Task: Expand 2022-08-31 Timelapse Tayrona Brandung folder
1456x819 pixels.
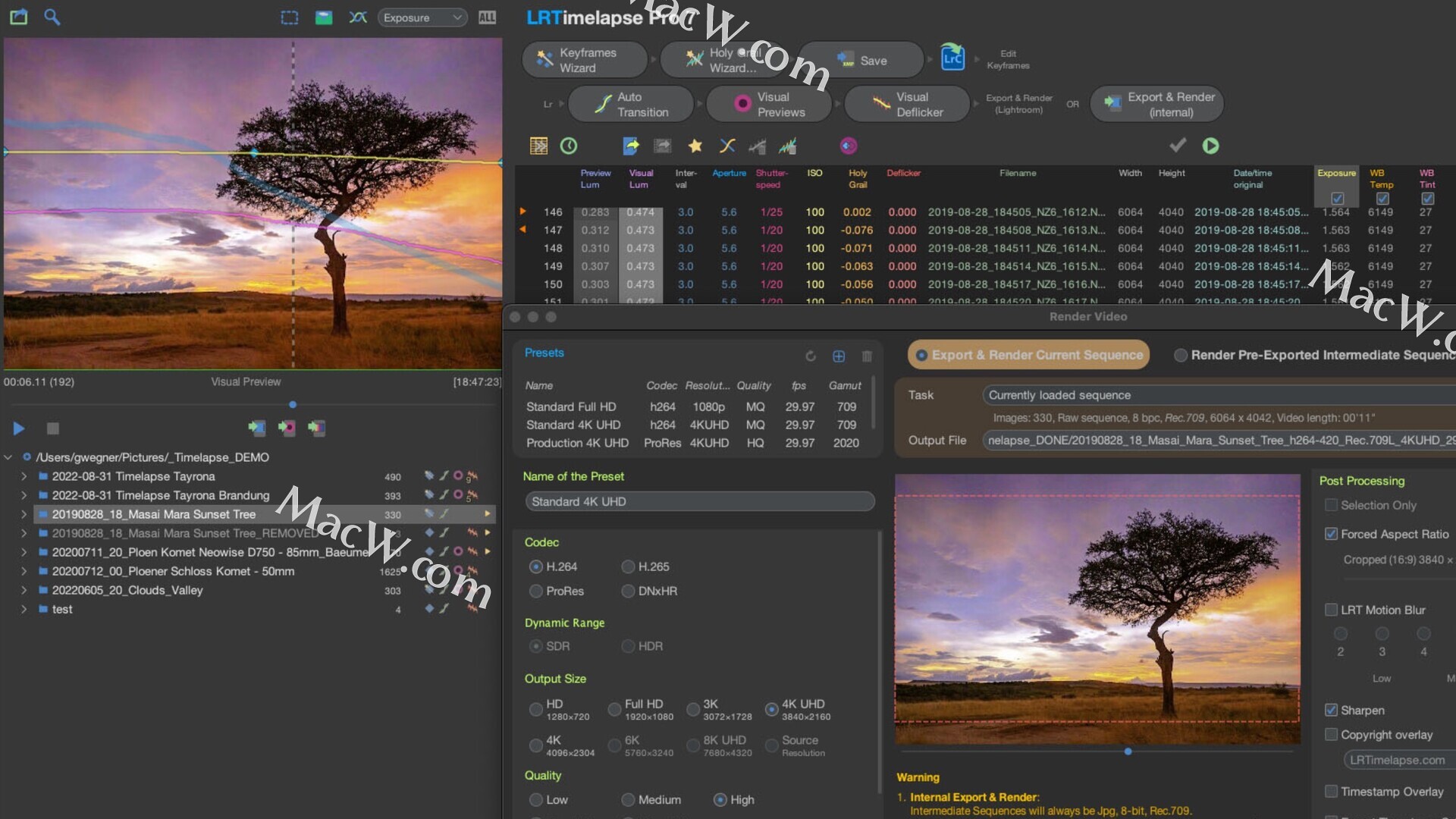Action: [24, 495]
